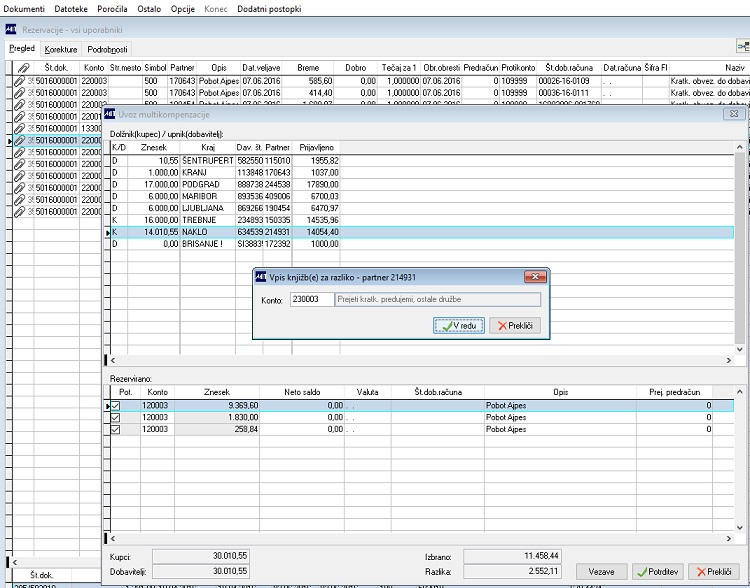The image size is (750, 588).
Task: Click the Konto input field with 230003
Action: pos(310,299)
